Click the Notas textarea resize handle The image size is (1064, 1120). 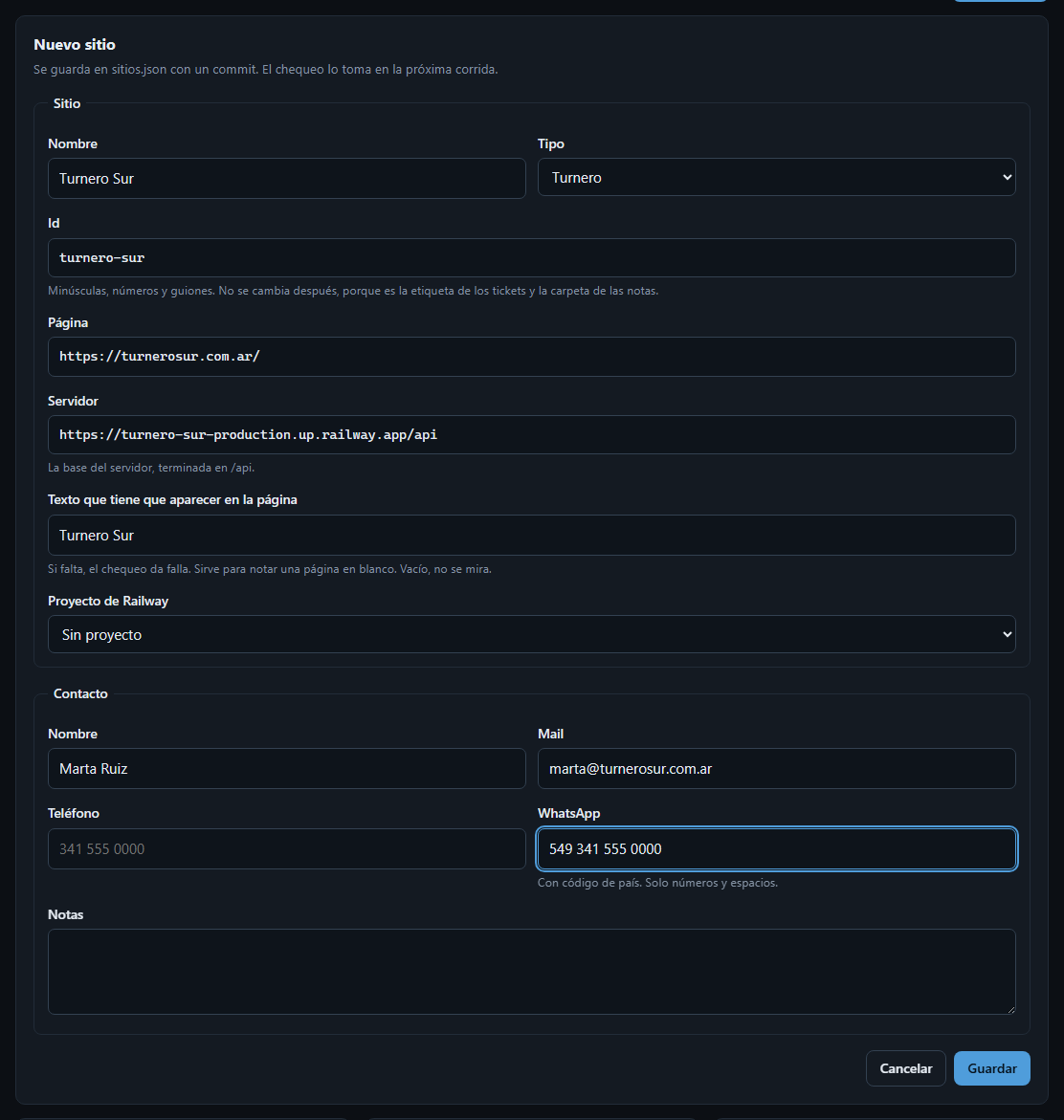[1010, 1009]
